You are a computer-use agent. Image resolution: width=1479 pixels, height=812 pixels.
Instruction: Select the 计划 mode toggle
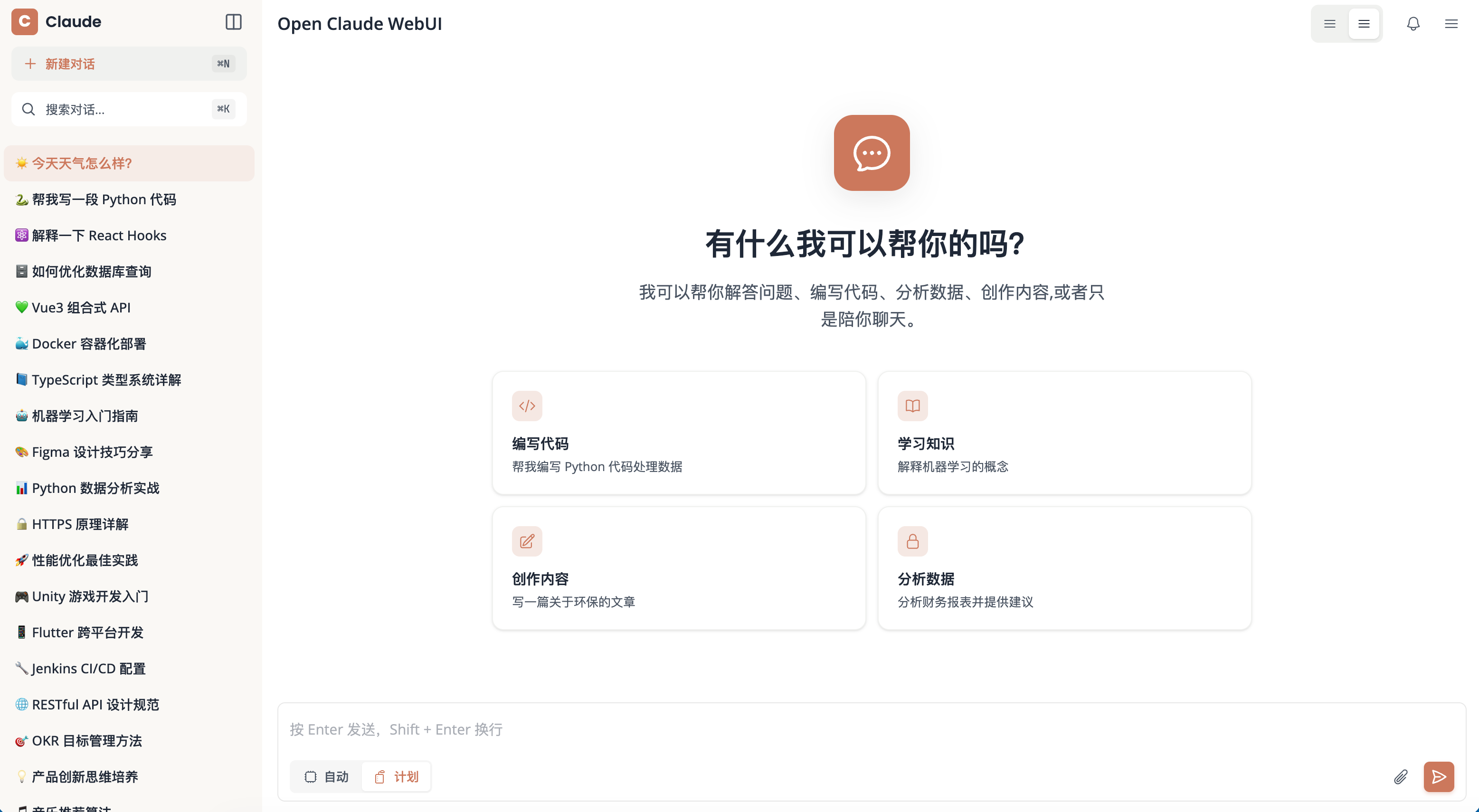point(397,776)
